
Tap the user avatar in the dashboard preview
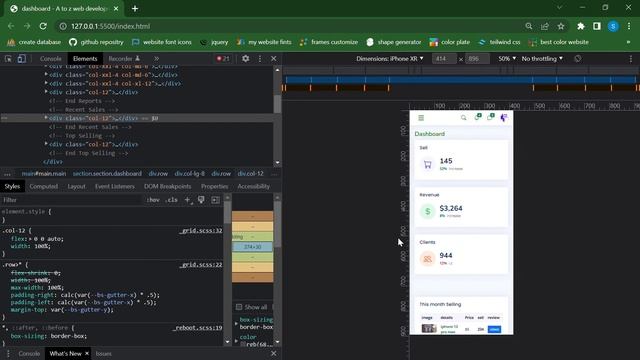[x=504, y=118]
